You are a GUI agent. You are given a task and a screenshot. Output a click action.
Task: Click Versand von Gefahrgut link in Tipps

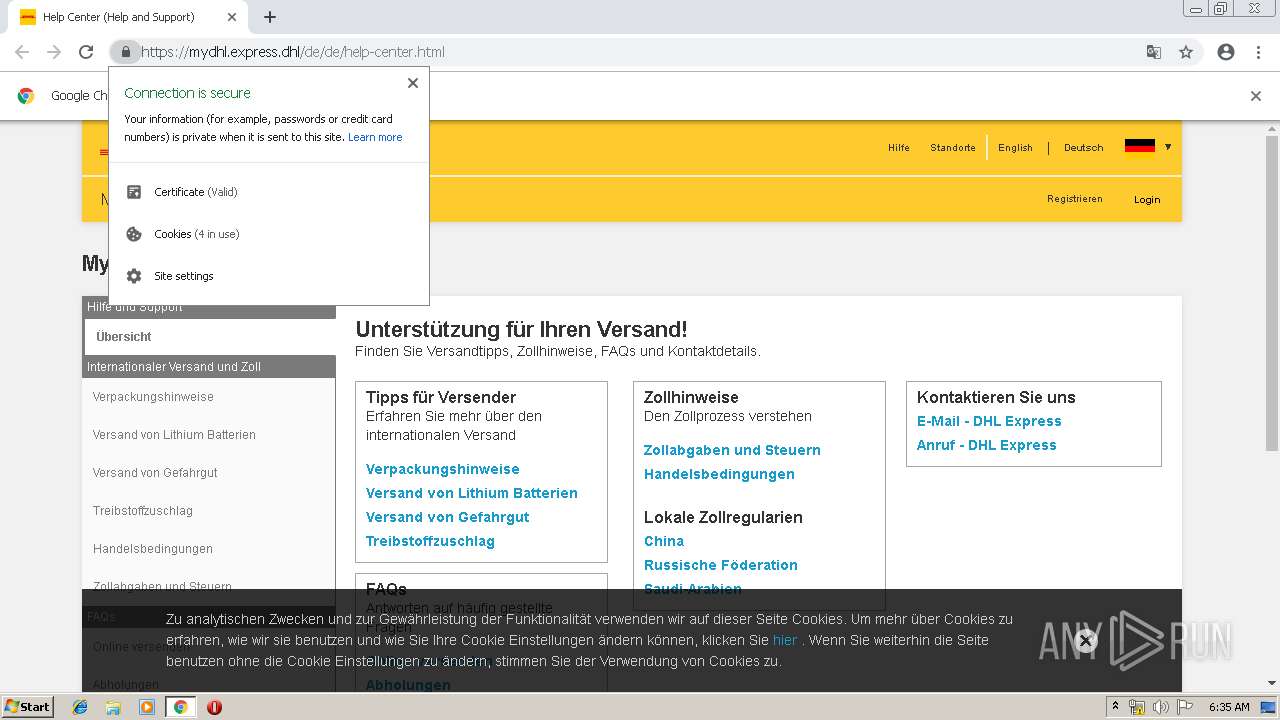pyautogui.click(x=448, y=517)
